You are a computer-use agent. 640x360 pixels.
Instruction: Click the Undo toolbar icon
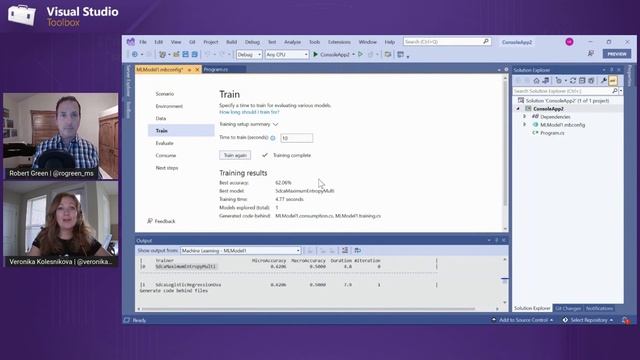pos(207,54)
